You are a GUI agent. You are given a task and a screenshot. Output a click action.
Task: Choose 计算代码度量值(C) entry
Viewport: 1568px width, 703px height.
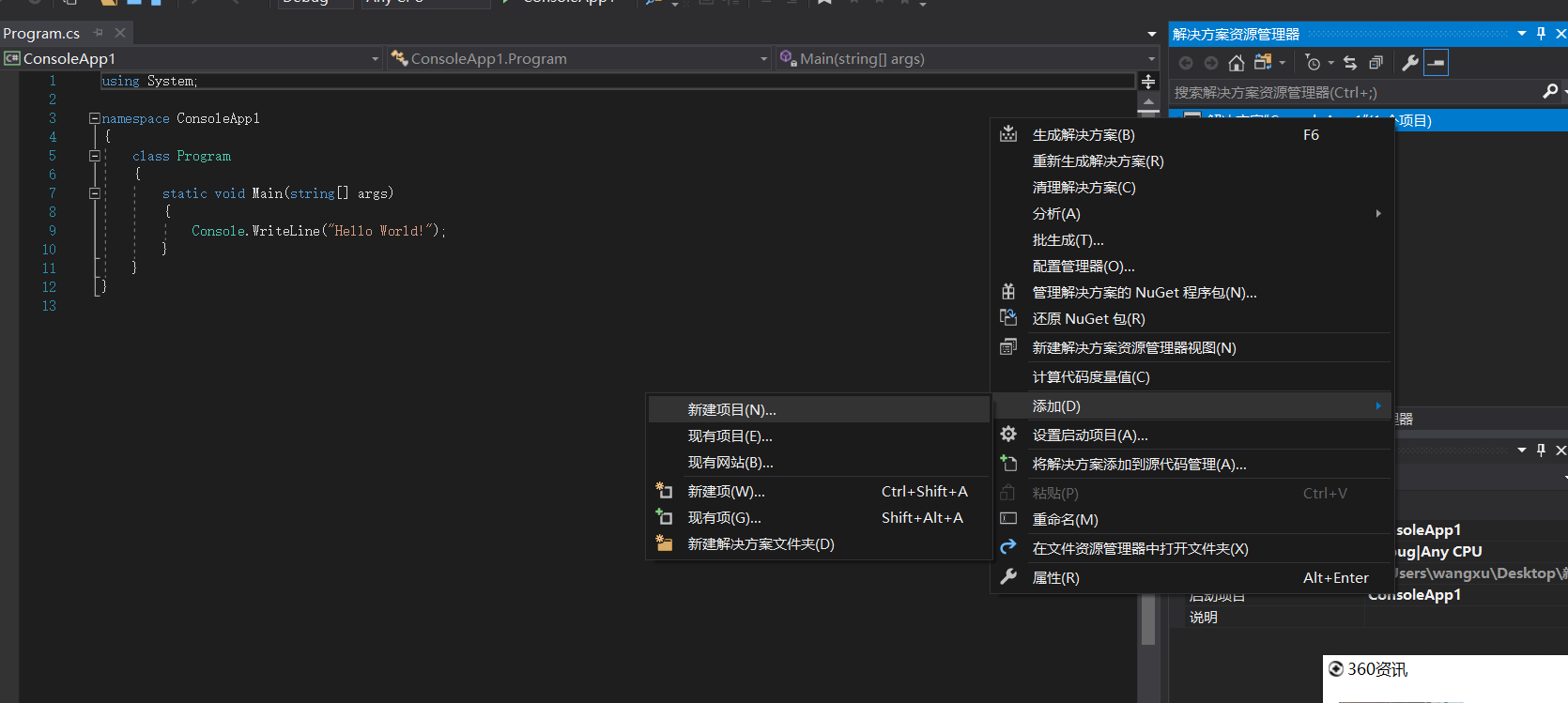(x=1191, y=377)
